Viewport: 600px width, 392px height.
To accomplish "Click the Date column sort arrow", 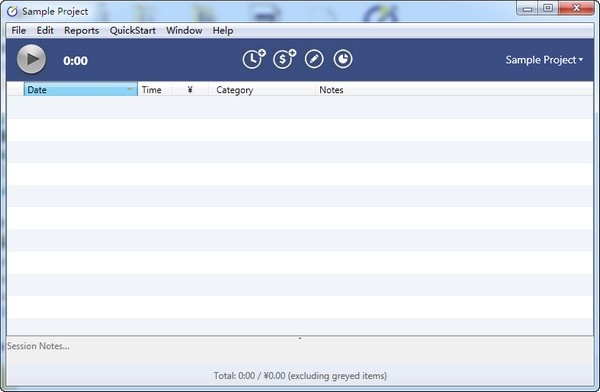I will click(x=130, y=89).
